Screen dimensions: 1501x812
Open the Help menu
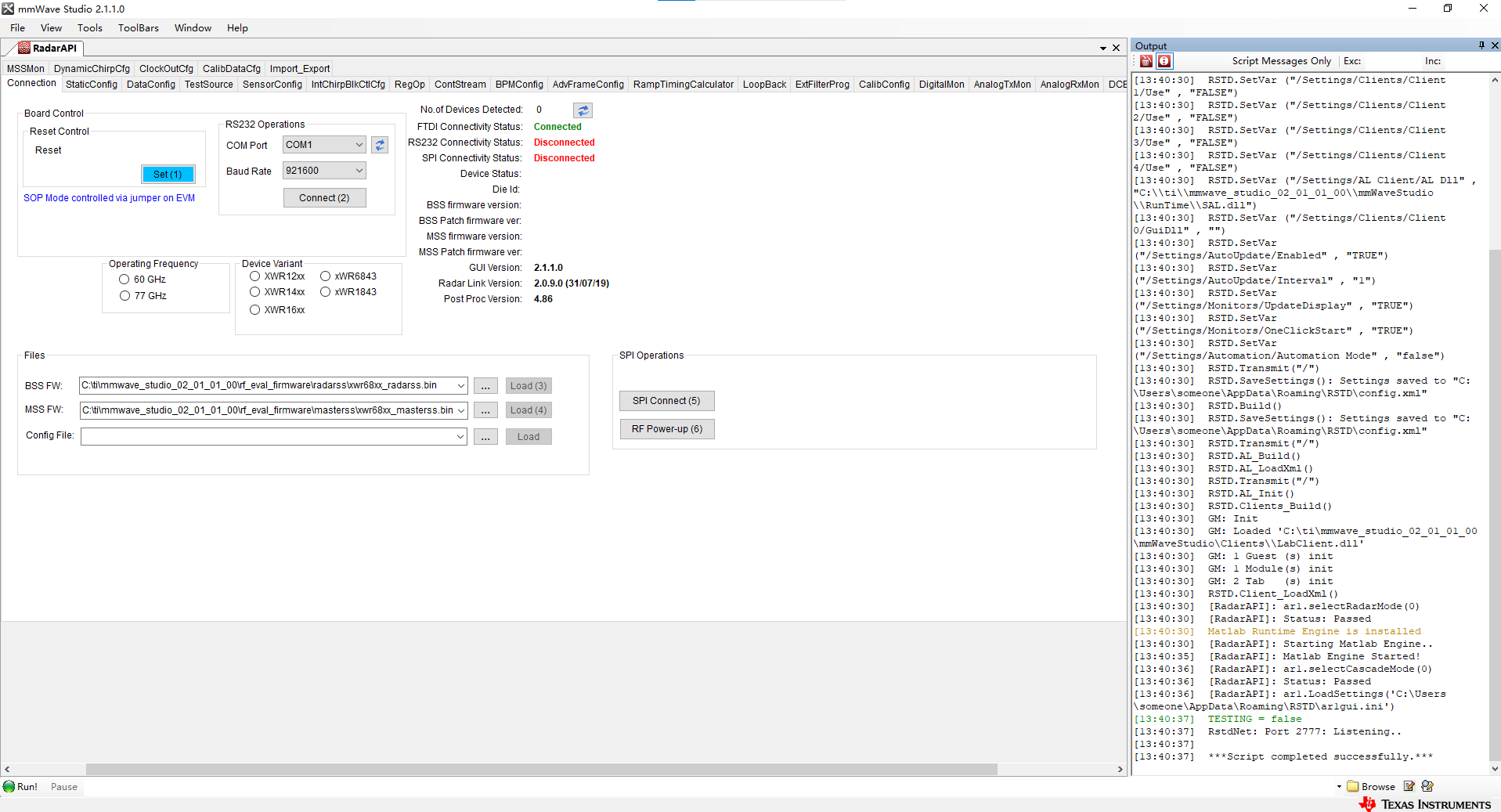[237, 28]
